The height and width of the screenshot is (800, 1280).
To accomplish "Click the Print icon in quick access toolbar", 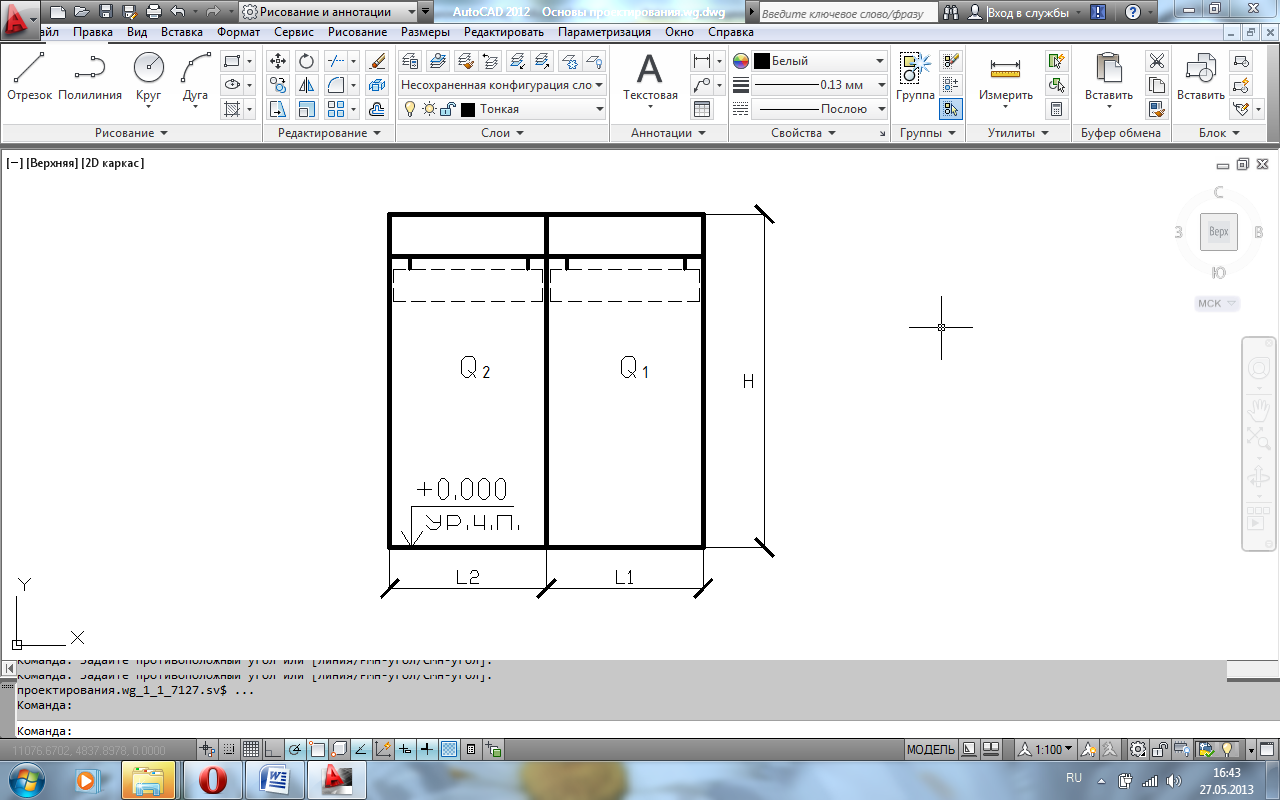I will (154, 13).
